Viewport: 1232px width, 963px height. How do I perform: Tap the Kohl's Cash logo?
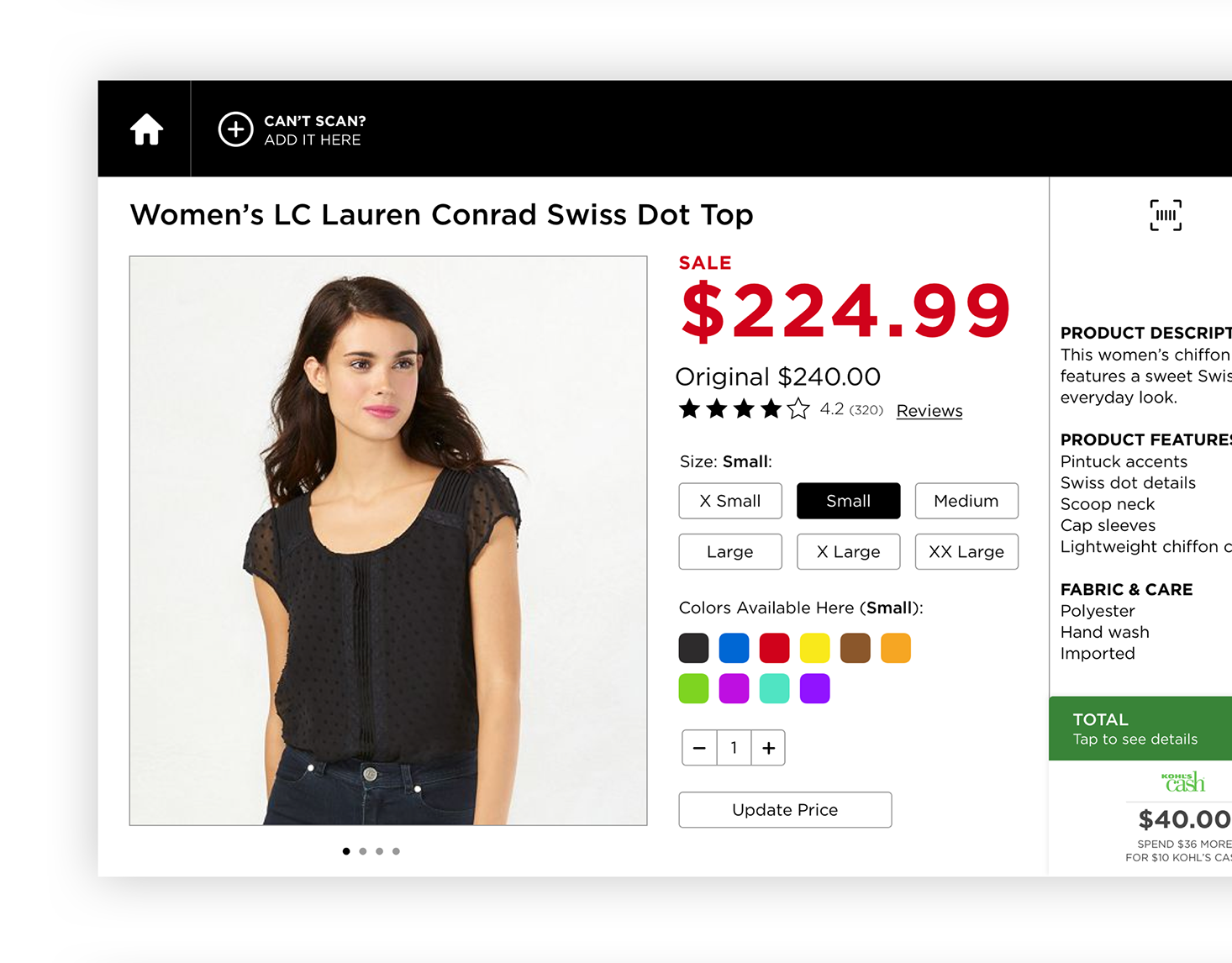pyautogui.click(x=1183, y=782)
